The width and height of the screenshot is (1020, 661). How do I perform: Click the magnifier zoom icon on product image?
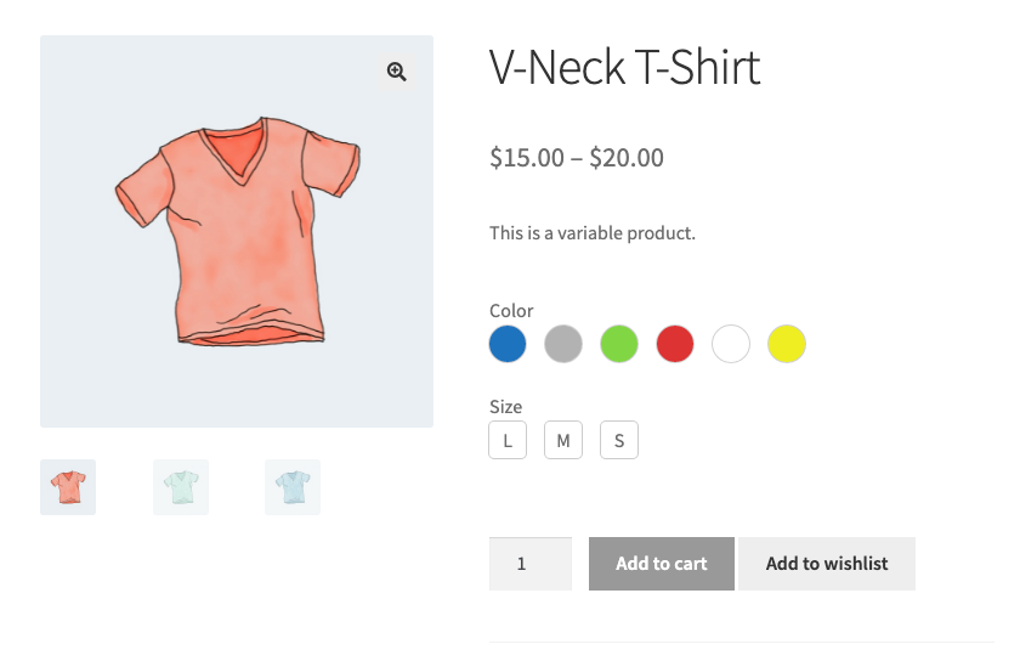click(x=397, y=72)
